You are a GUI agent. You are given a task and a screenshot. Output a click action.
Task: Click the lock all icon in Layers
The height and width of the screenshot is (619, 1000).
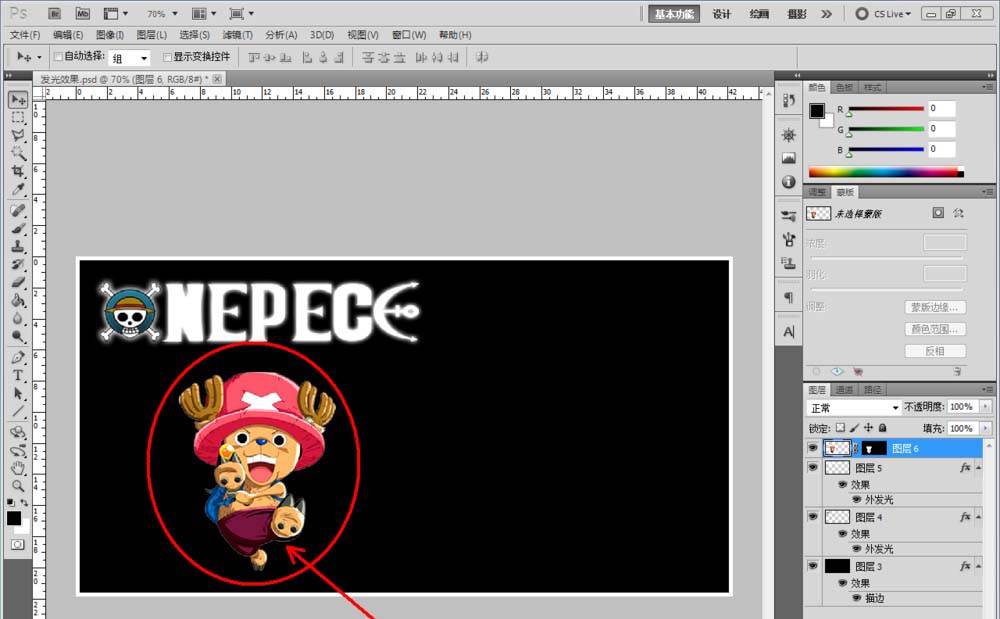pyautogui.click(x=883, y=428)
